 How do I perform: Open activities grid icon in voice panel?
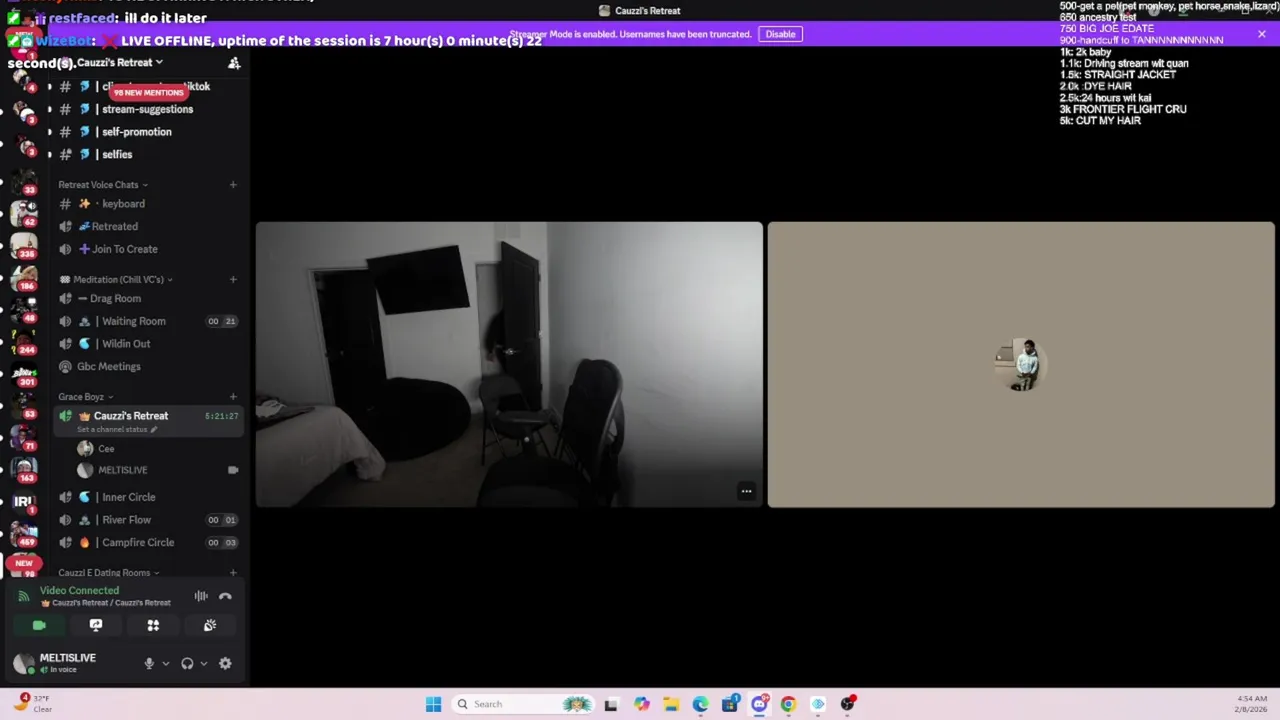click(153, 625)
